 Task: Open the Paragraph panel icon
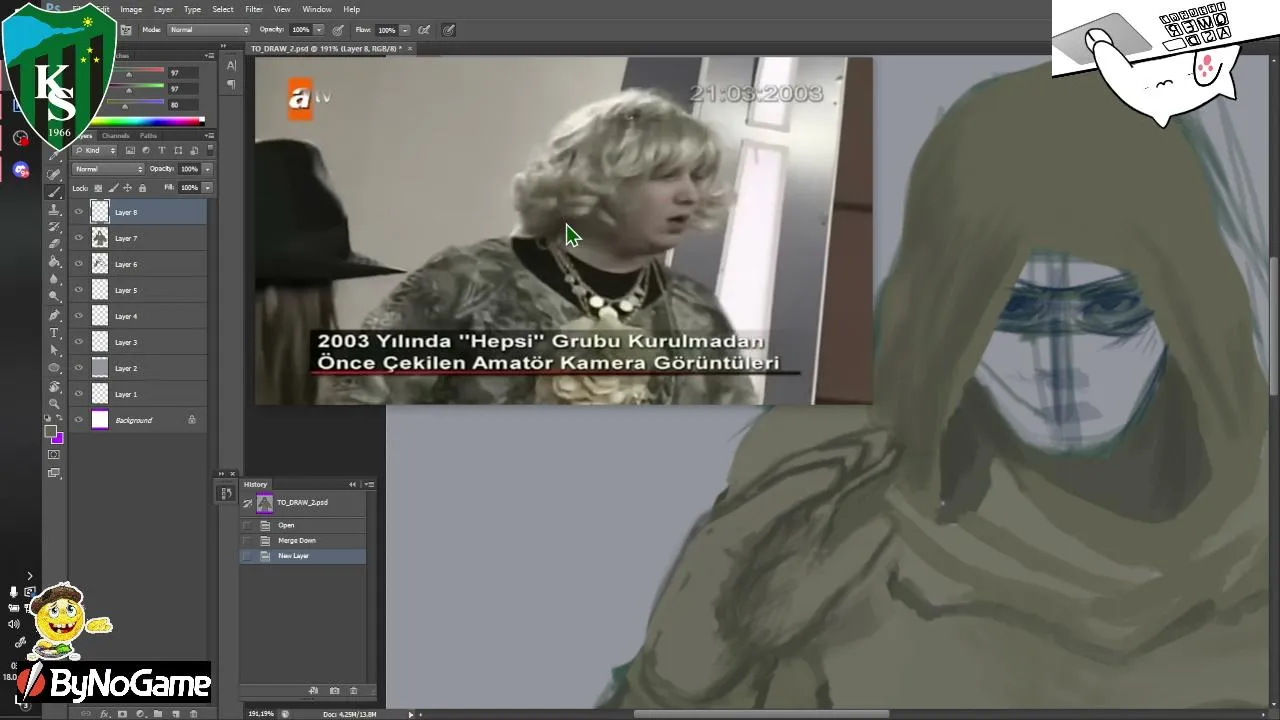point(231,85)
